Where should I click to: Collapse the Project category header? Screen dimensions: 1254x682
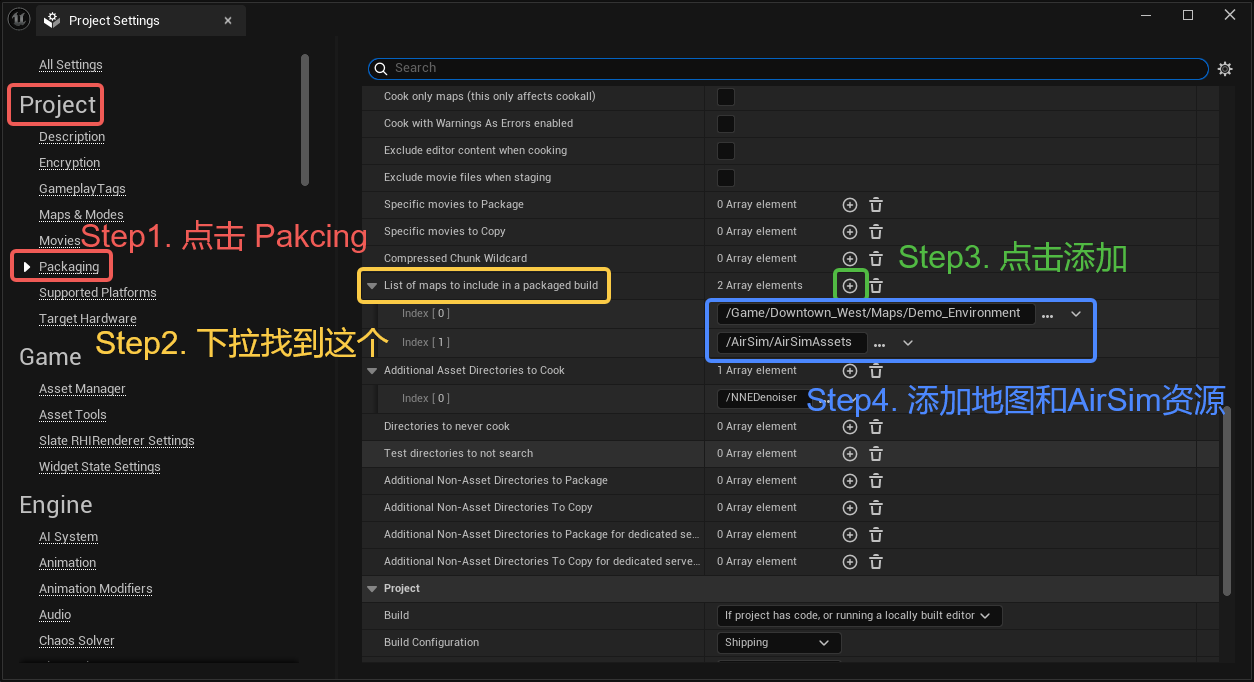[372, 589]
